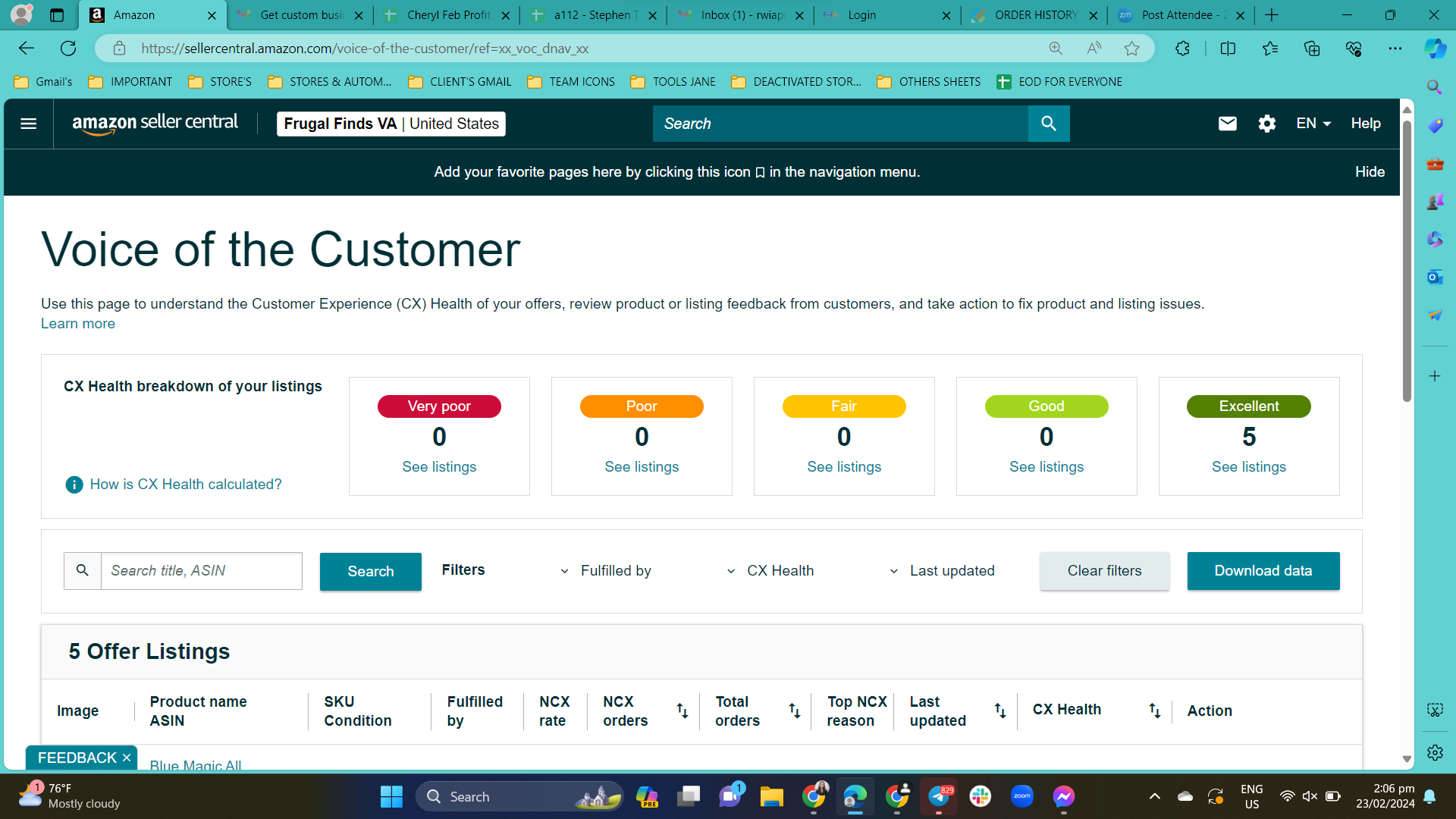Sort by Total orders arrows
Image resolution: width=1456 pixels, height=819 pixels.
point(795,711)
